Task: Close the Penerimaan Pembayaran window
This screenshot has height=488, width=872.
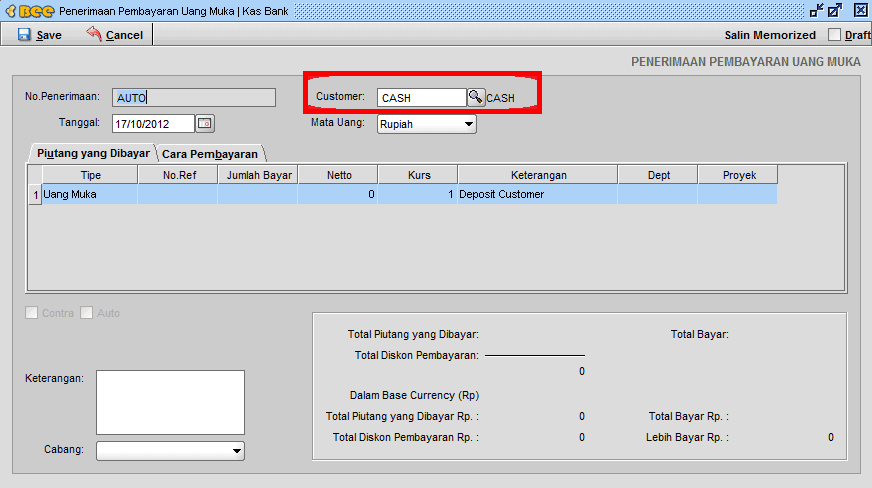Action: click(x=860, y=10)
